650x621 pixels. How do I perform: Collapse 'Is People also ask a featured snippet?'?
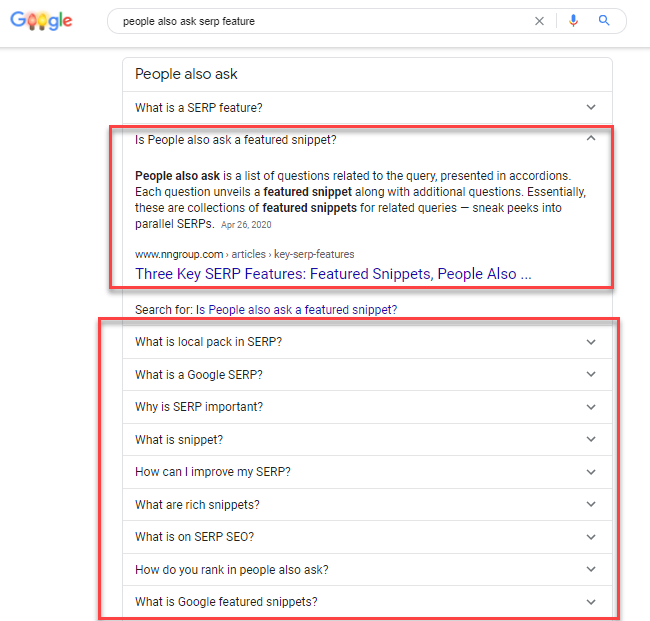591,138
